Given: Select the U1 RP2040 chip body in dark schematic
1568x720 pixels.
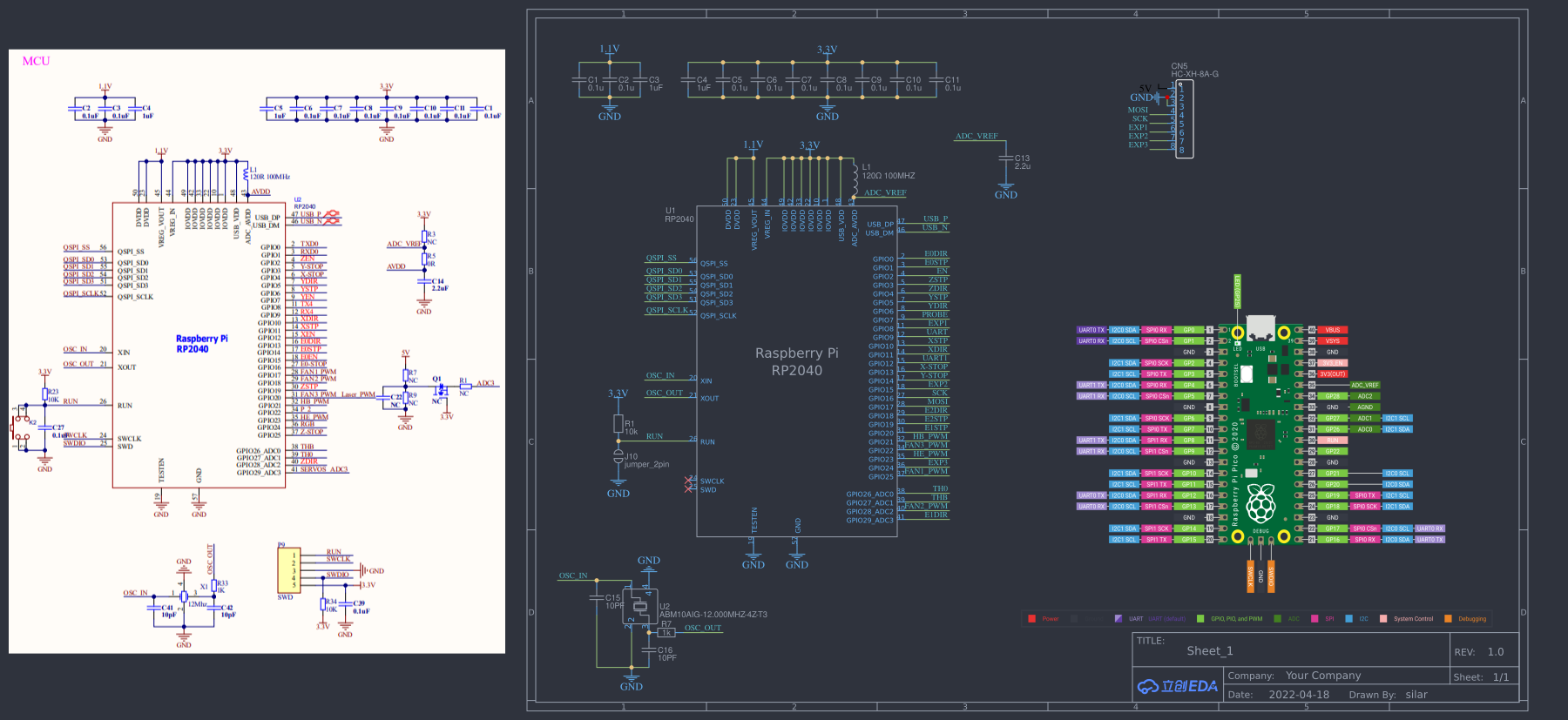Looking at the screenshot, I should (796, 373).
